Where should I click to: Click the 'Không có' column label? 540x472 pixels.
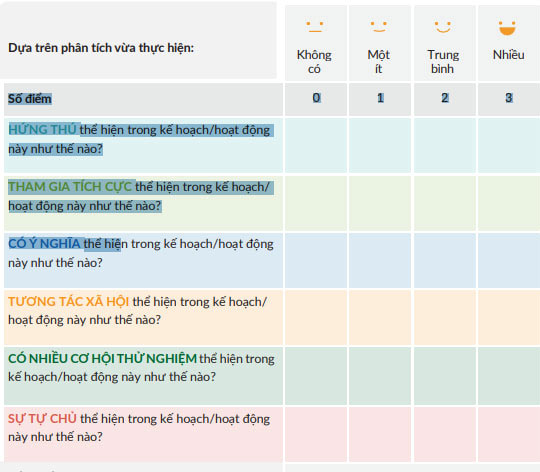pyautogui.click(x=314, y=62)
